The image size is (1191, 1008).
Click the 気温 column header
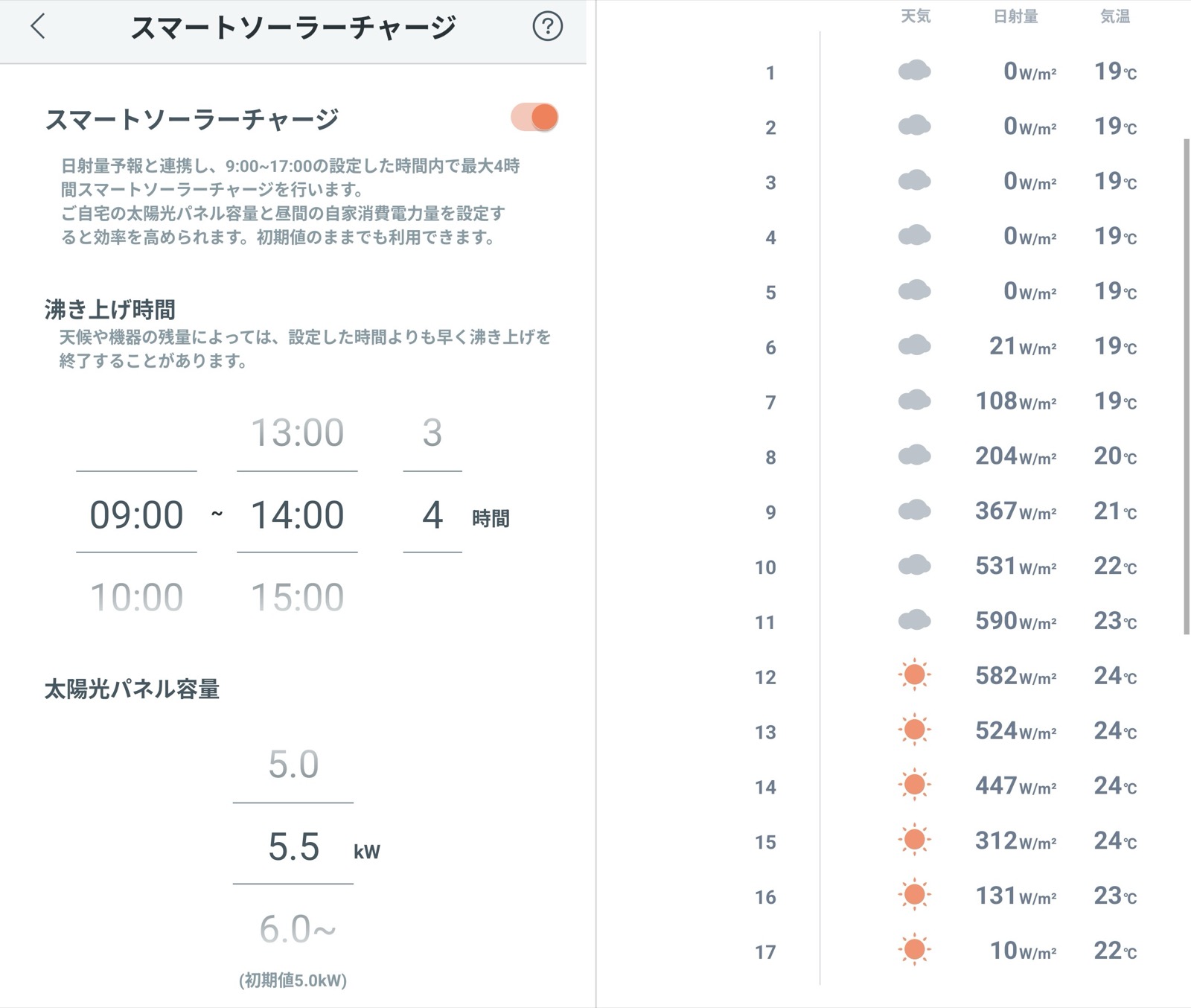1115,16
